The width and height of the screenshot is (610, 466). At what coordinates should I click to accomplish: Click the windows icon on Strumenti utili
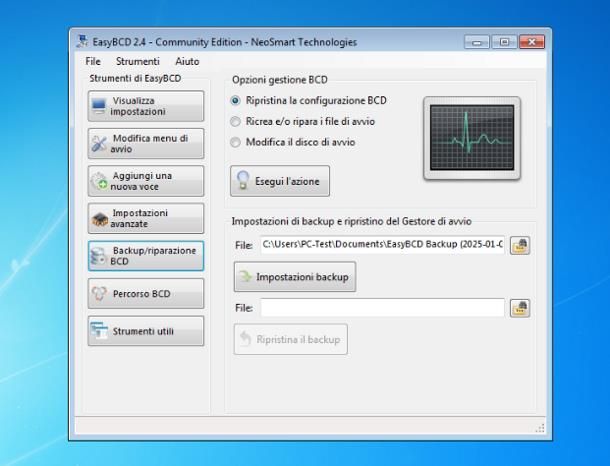[99, 331]
